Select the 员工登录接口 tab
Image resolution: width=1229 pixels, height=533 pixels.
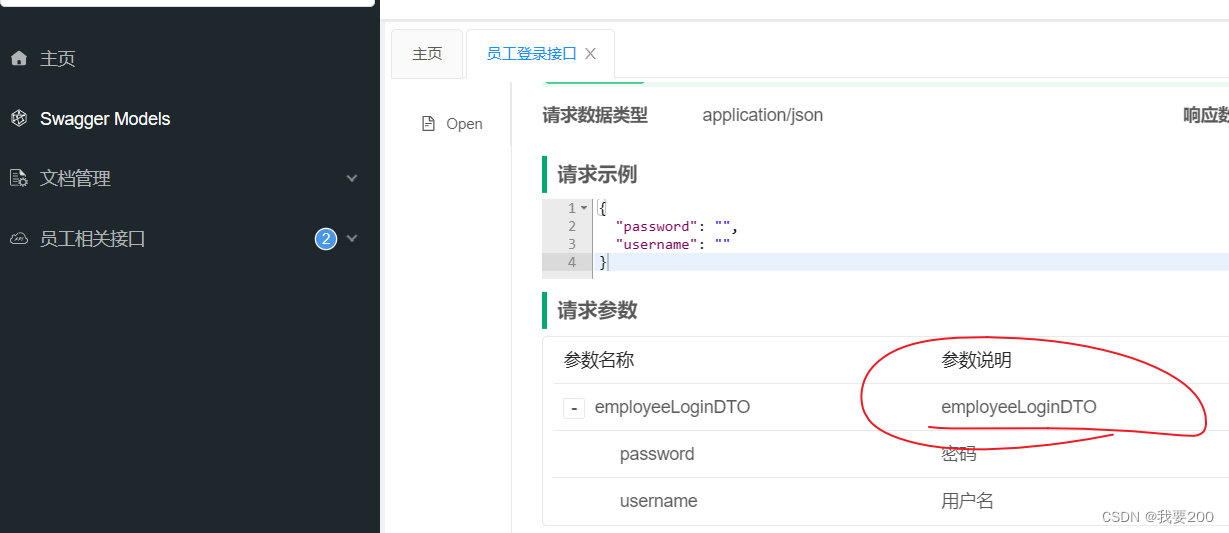531,54
